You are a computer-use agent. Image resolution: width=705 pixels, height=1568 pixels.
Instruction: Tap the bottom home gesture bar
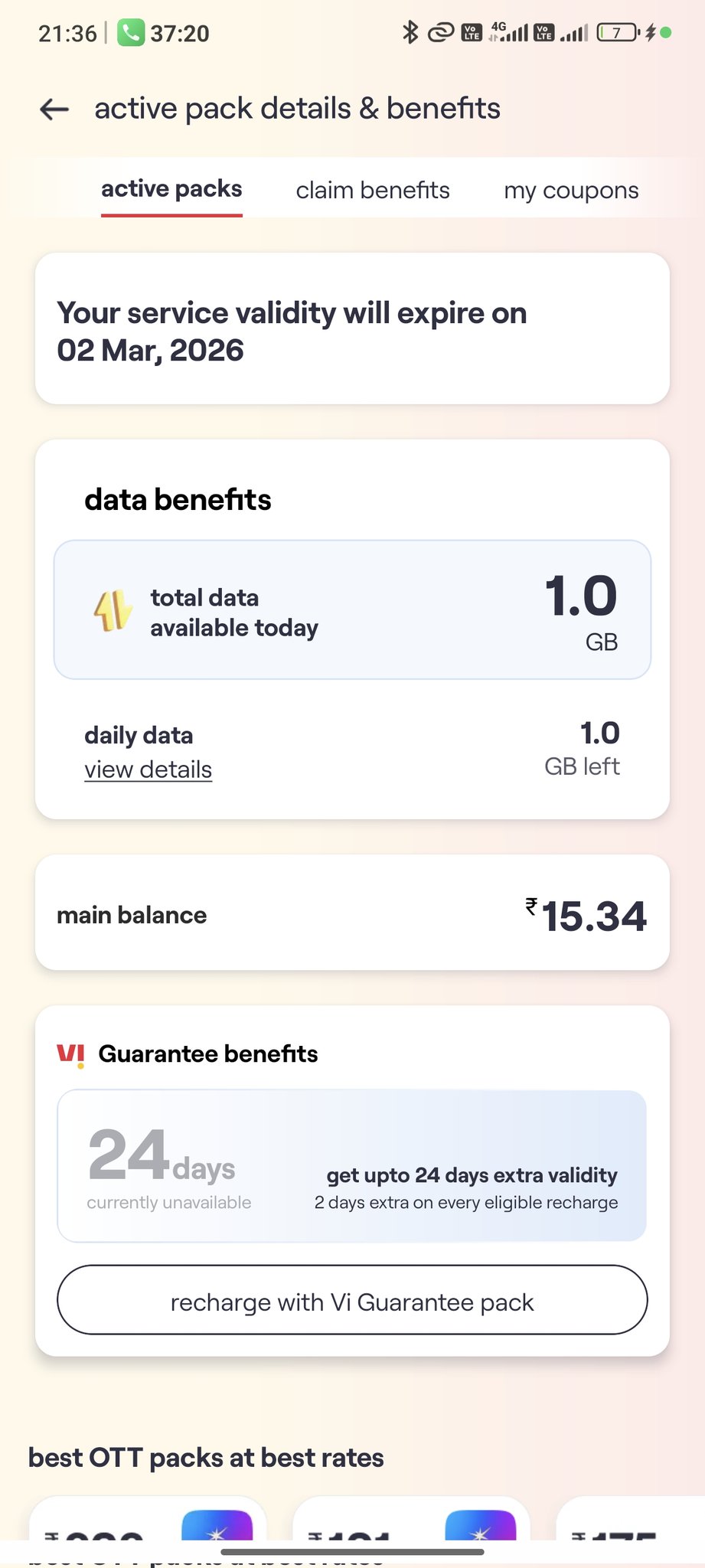[x=352, y=1552]
